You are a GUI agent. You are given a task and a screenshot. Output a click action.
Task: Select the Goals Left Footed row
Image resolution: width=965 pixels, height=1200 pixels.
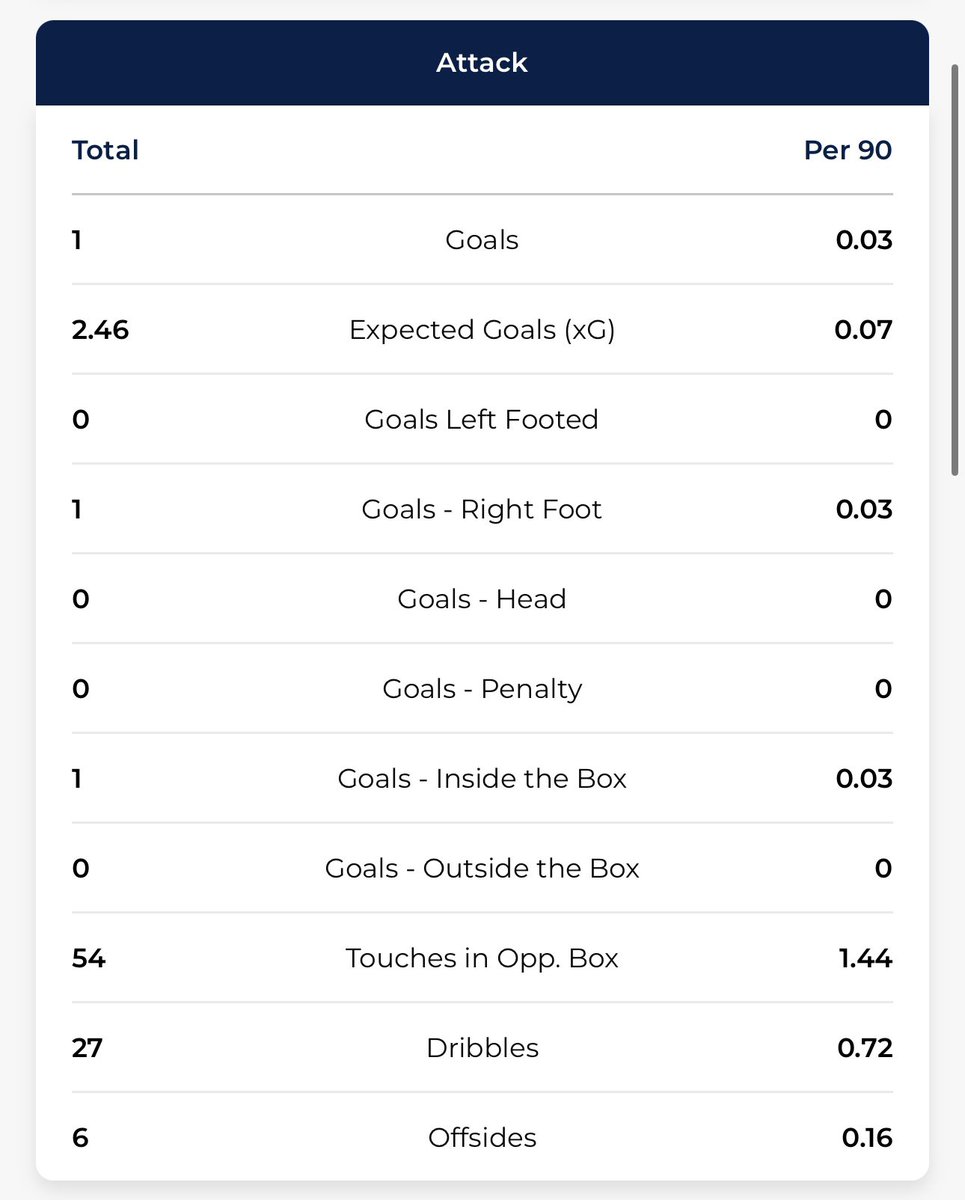[x=482, y=419]
